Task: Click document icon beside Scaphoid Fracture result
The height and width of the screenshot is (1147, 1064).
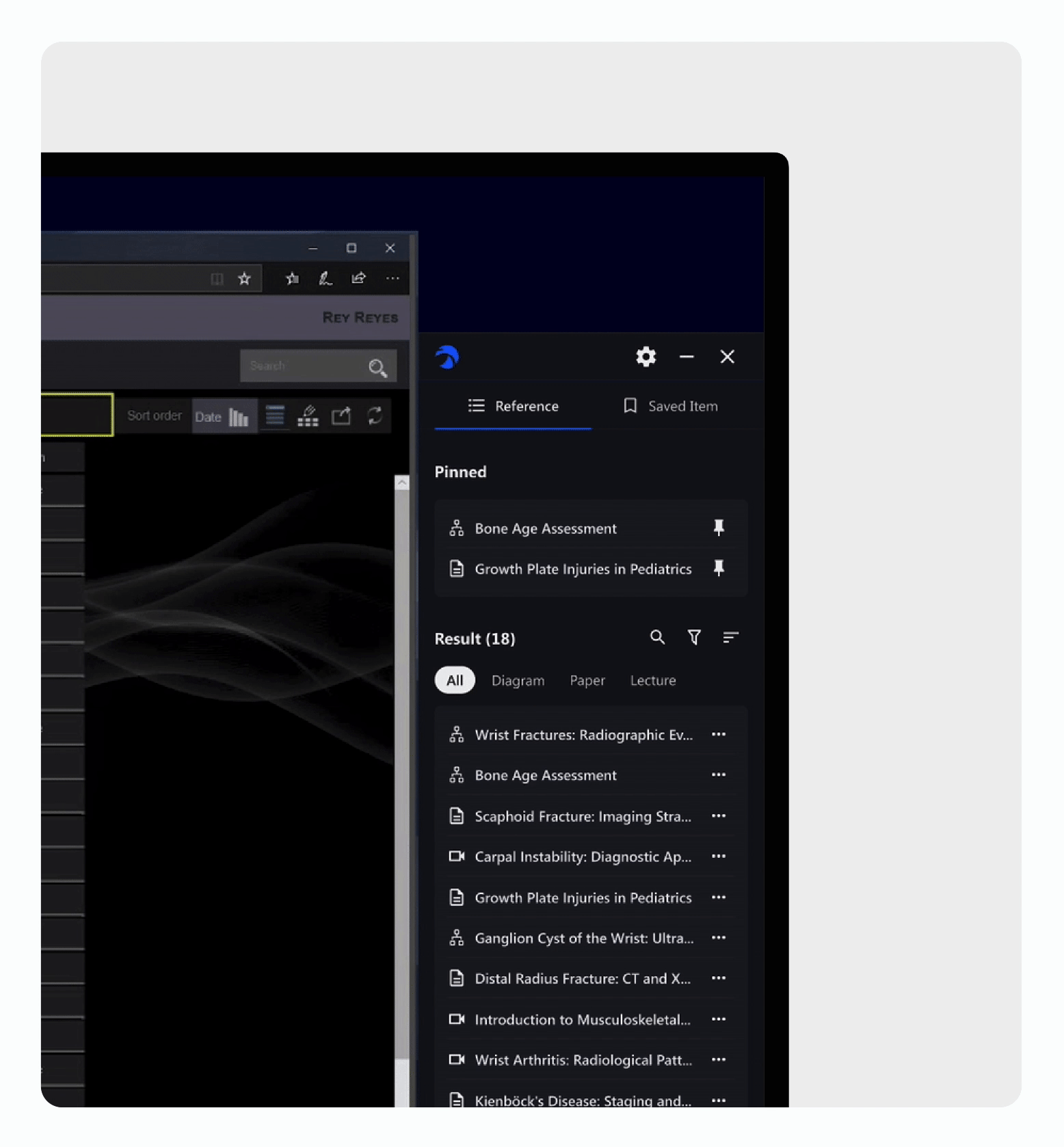Action: pos(457,815)
